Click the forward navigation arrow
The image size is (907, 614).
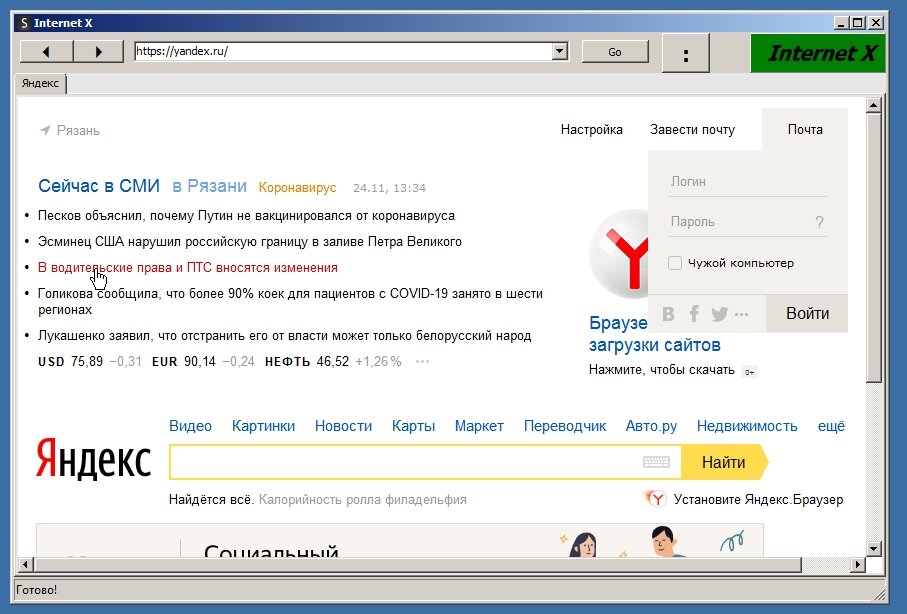point(97,52)
